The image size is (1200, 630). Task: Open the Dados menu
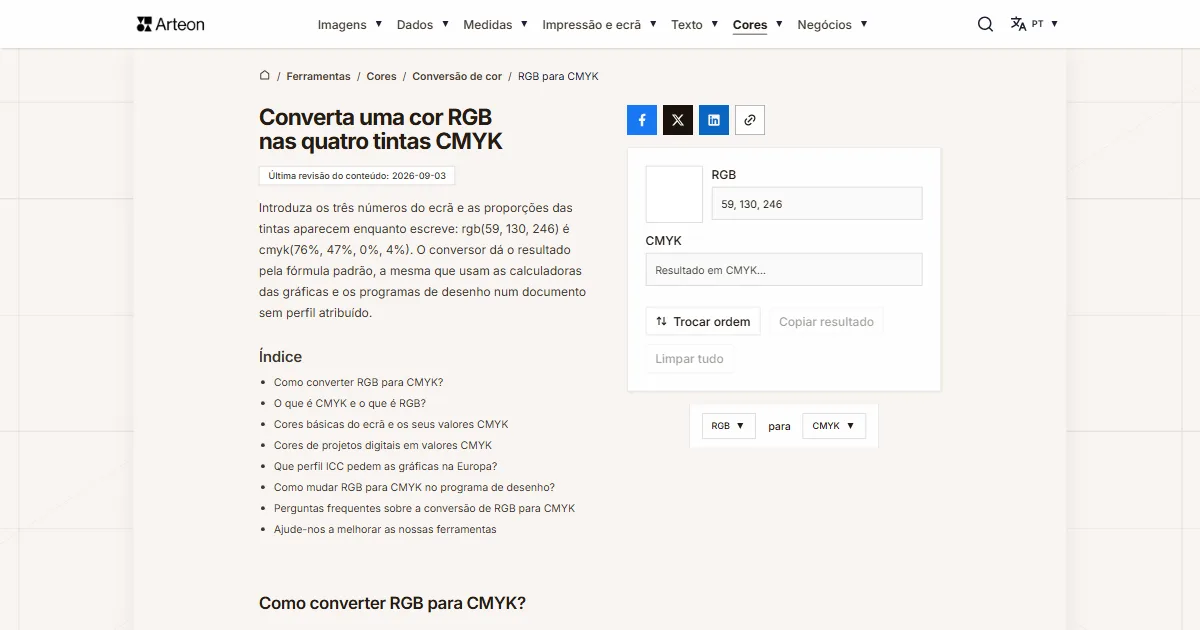point(423,25)
